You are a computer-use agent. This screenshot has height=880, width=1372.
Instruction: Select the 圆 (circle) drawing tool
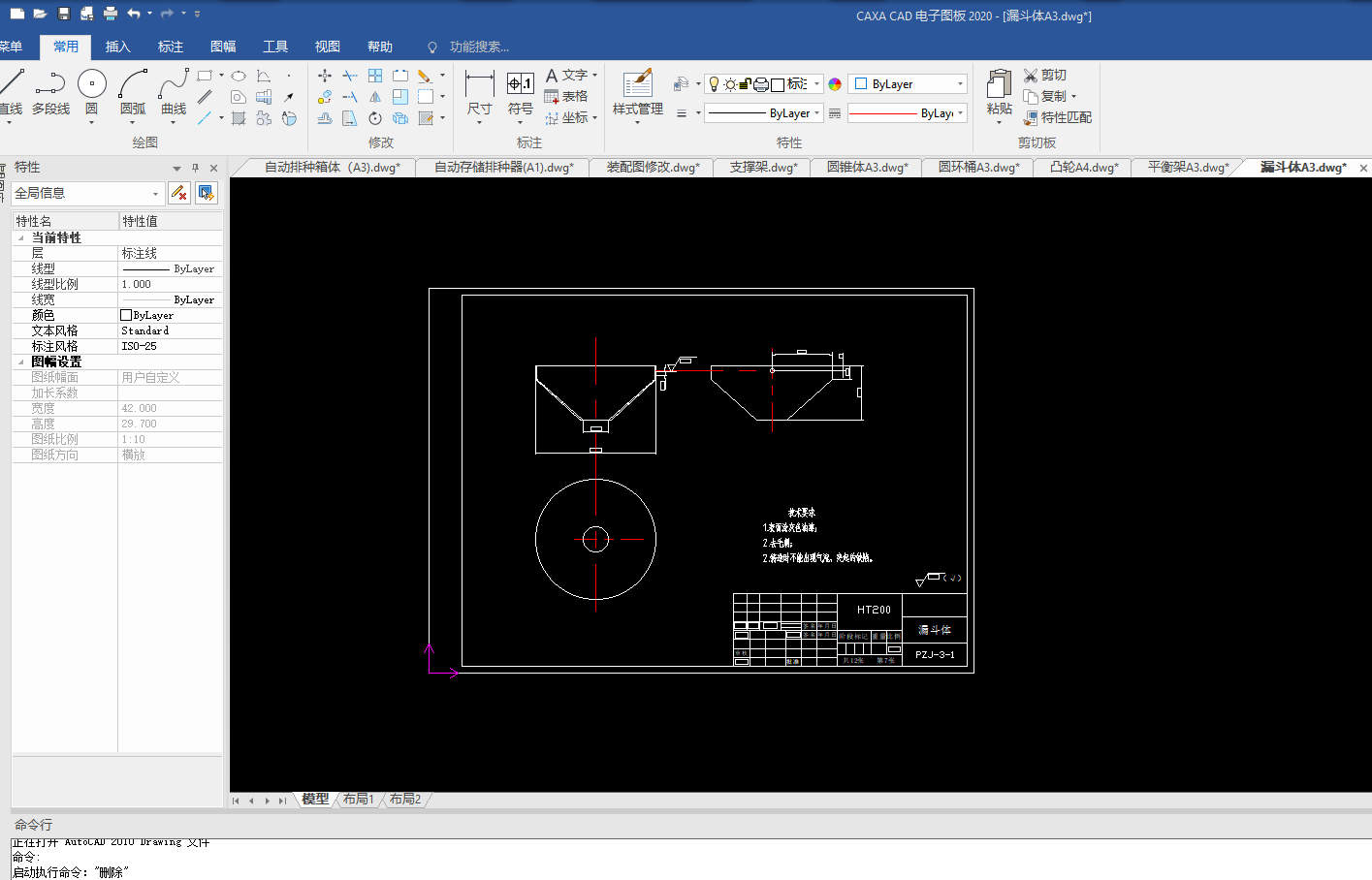(x=91, y=85)
